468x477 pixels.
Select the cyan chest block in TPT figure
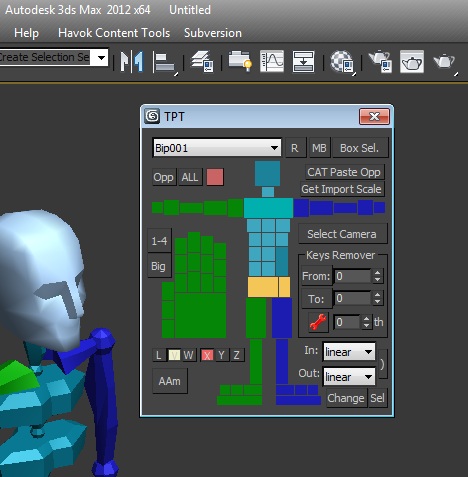pyautogui.click(x=268, y=208)
